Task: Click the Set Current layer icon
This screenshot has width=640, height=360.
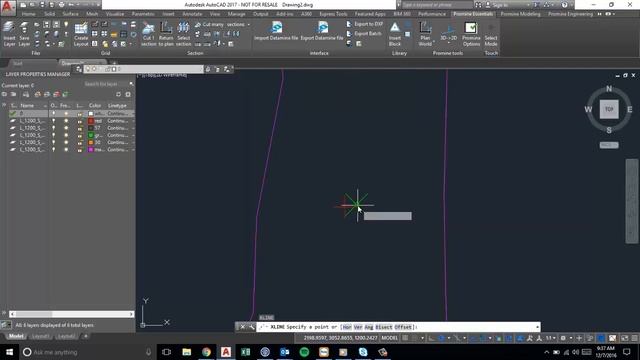Action: tap(65, 94)
